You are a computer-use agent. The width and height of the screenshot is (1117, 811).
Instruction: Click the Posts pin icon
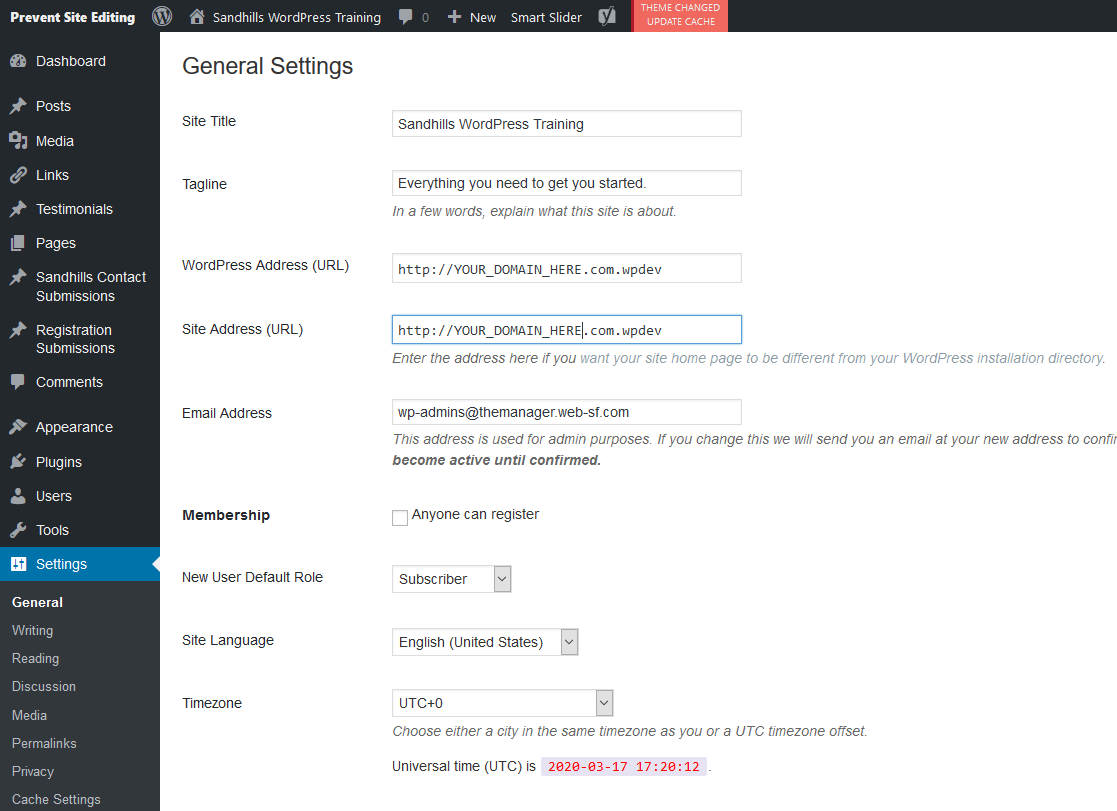(x=19, y=106)
